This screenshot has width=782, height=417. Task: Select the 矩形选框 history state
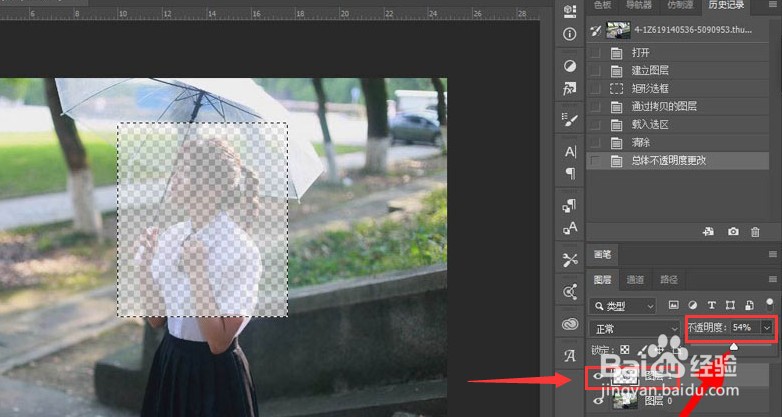(678, 89)
